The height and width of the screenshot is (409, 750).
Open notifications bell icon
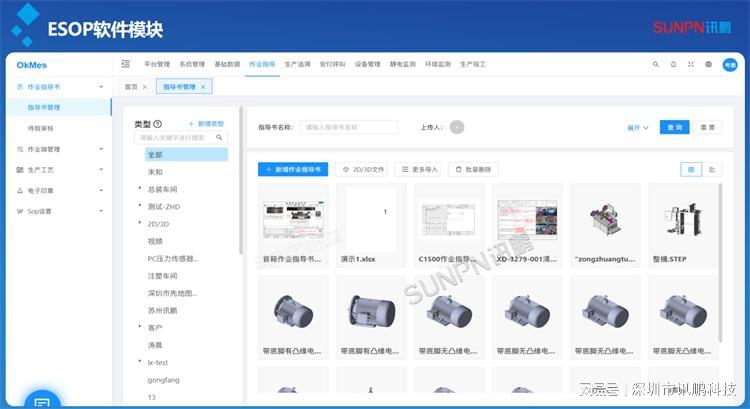click(674, 64)
